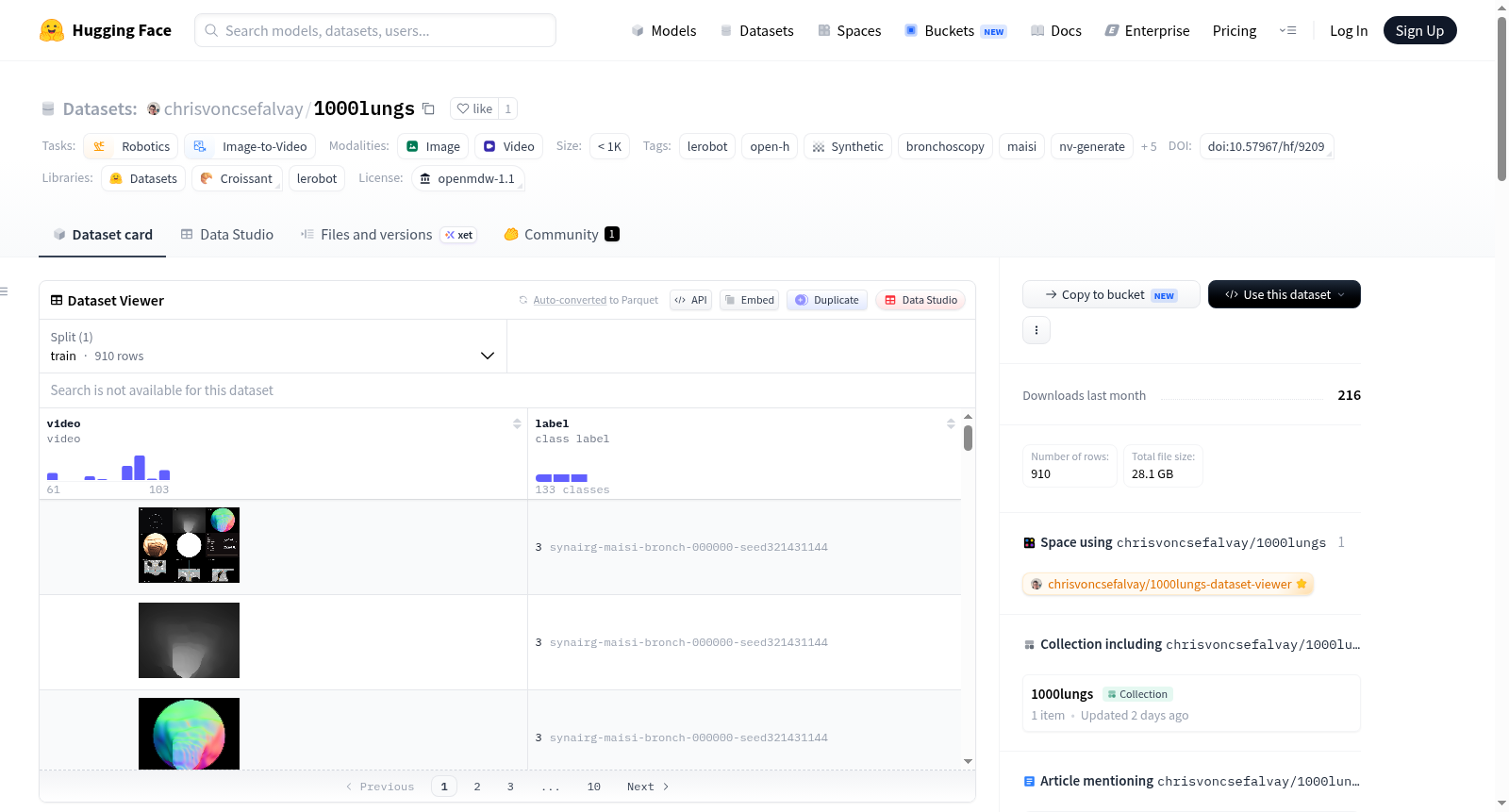Sort by the video column
This screenshot has height=812, width=1509.
[x=517, y=423]
